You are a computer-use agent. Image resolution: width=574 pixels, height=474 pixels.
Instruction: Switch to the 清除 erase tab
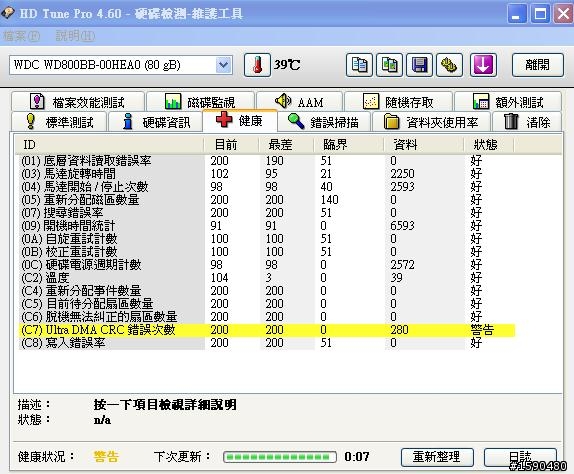pyautogui.click(x=527, y=122)
